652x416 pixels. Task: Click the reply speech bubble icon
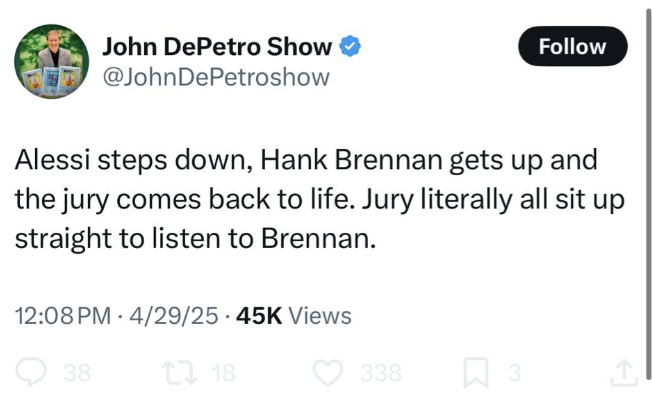tap(31, 373)
